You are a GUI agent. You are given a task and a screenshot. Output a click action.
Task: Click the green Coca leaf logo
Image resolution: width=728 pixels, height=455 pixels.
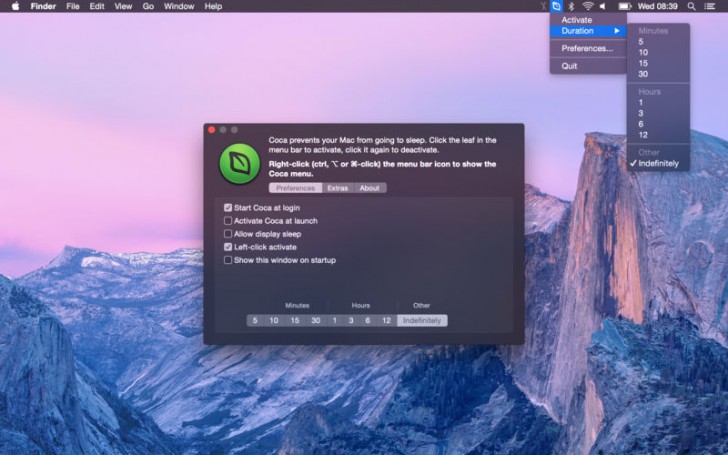pos(240,163)
